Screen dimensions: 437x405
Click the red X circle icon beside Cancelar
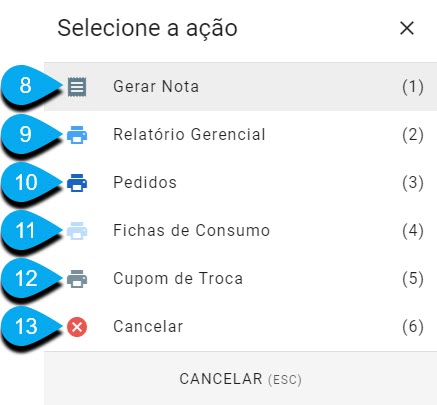tap(77, 327)
